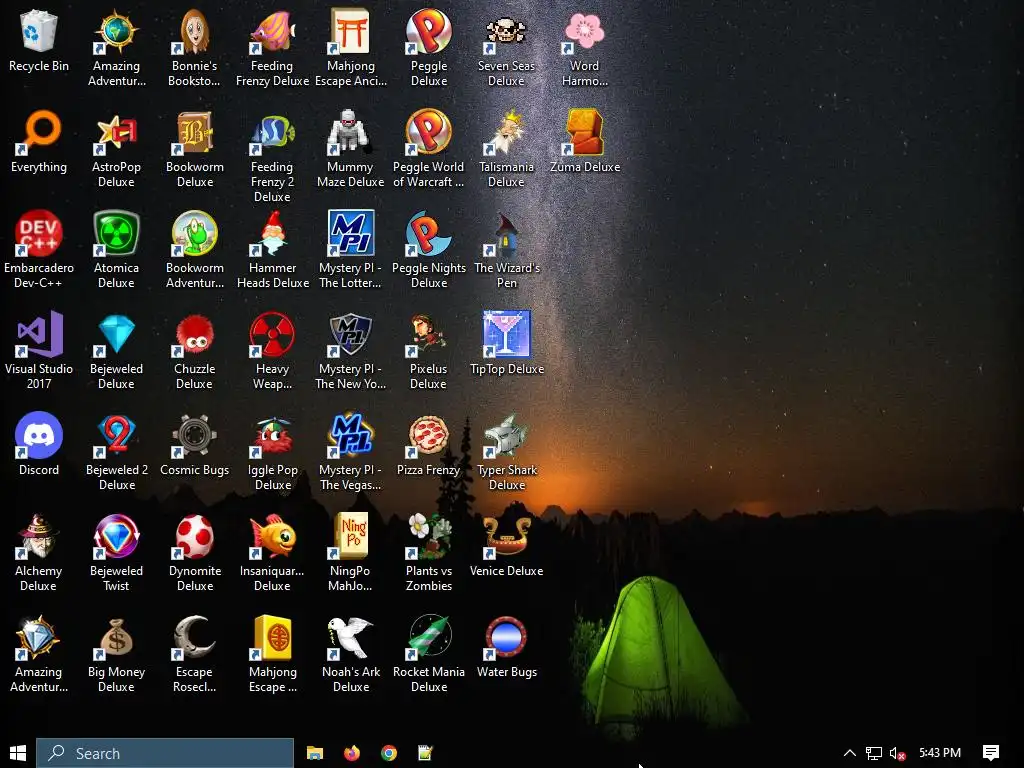Show hidden system tray icons
Screen dimensions: 1024x768
click(850, 753)
